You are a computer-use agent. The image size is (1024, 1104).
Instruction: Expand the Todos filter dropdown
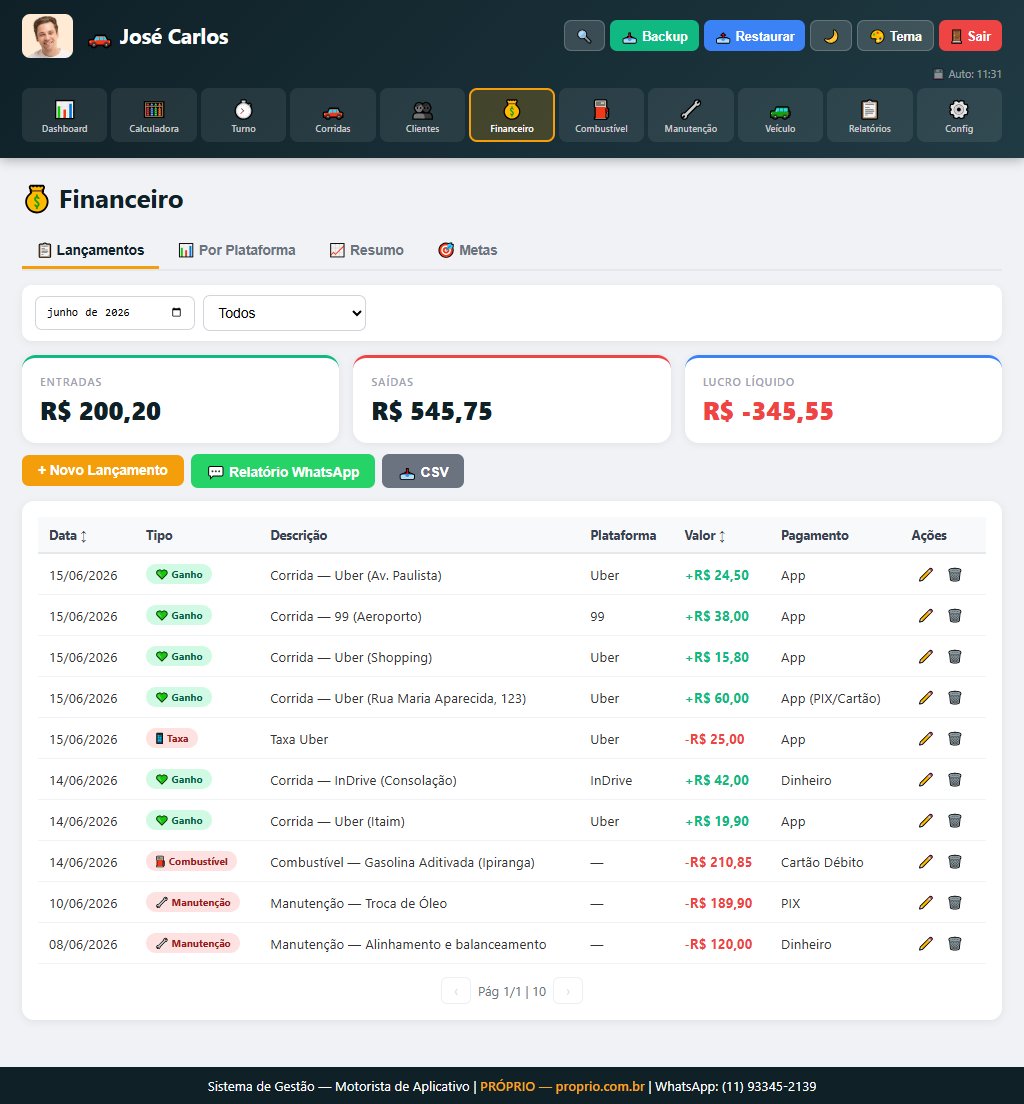pyautogui.click(x=285, y=313)
